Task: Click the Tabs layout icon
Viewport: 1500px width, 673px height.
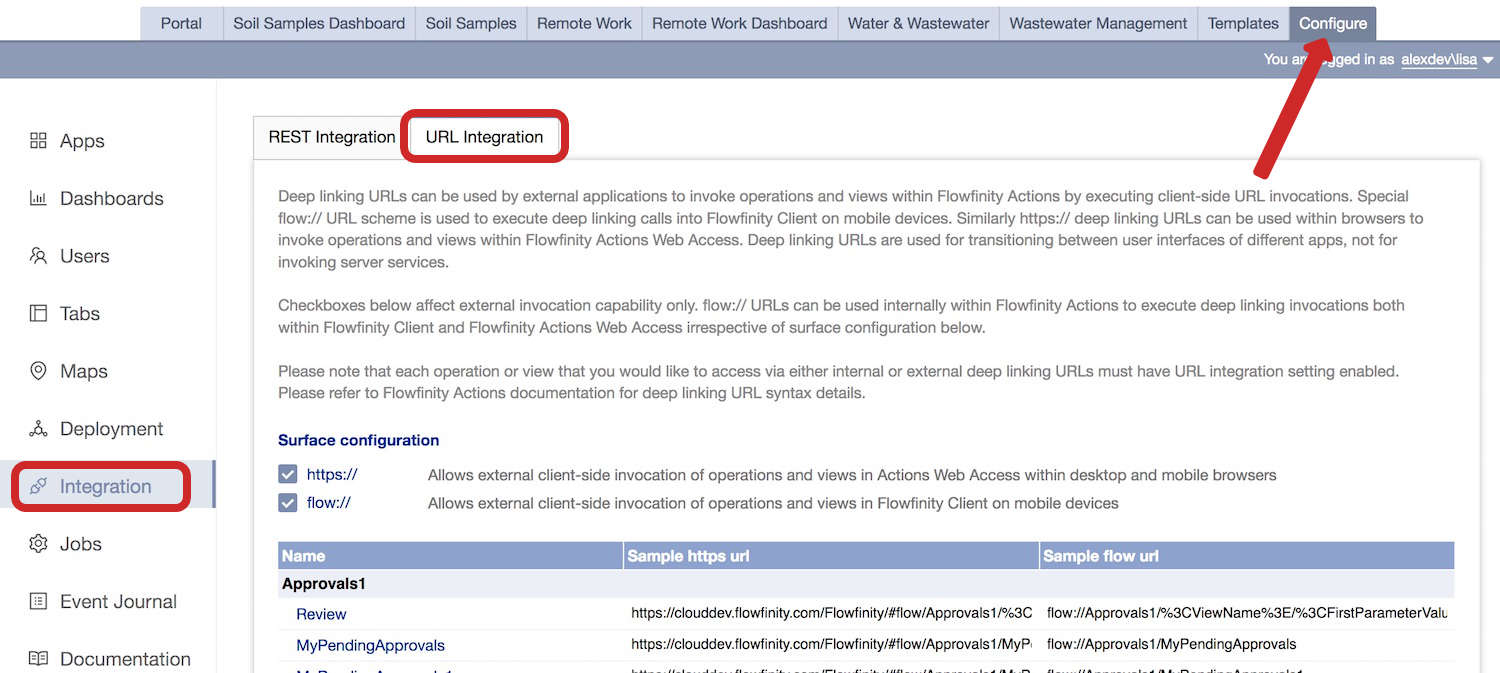Action: (38, 313)
